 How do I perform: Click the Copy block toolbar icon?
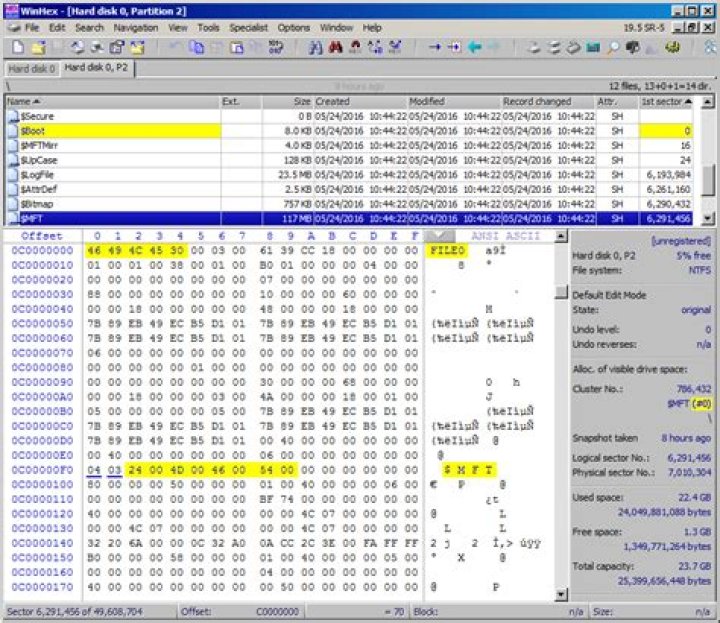point(196,47)
